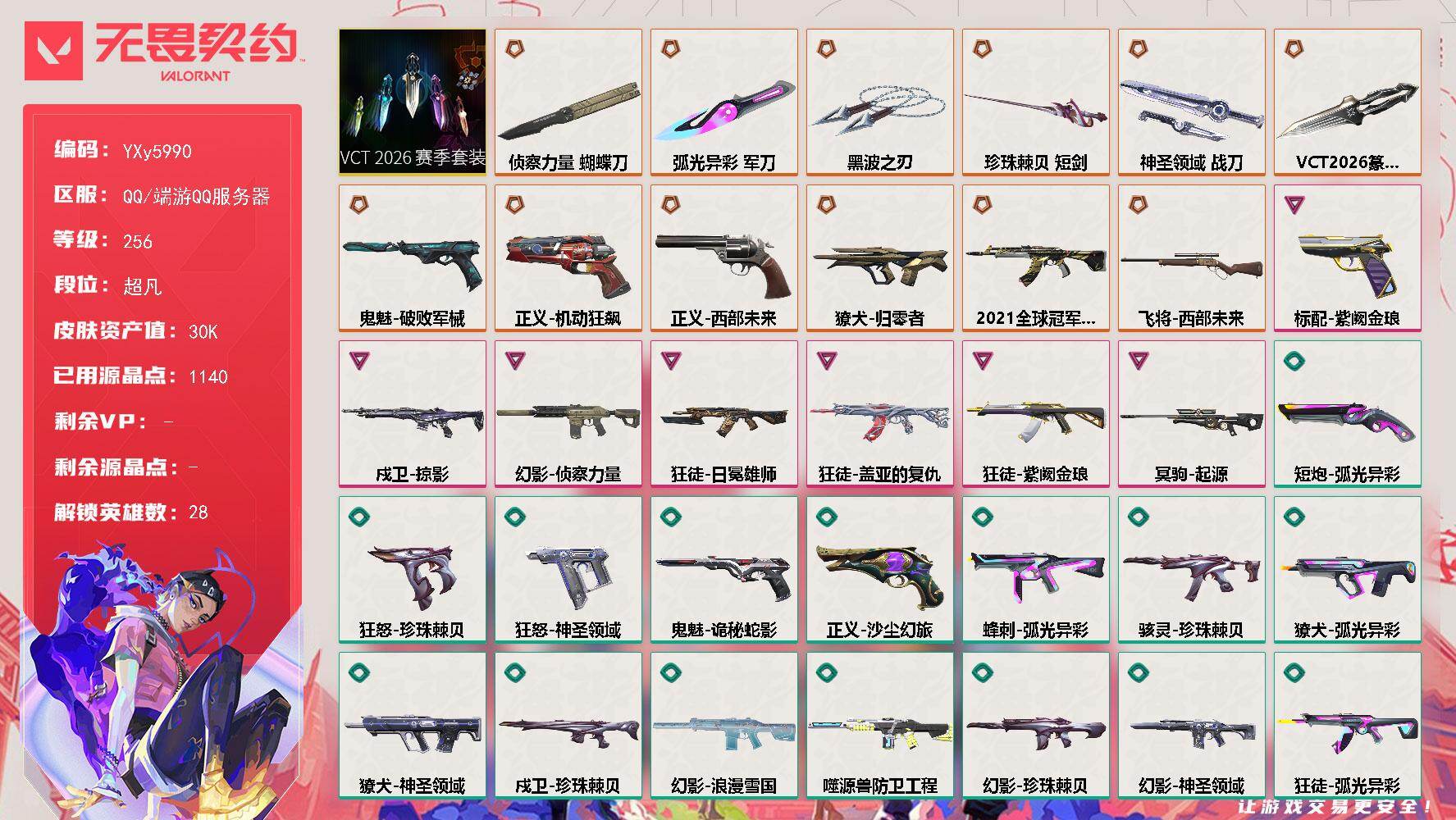The width and height of the screenshot is (1456, 820).
Task: Click the green tier icon on 短炮-弧光异彩
Action: tap(1294, 361)
